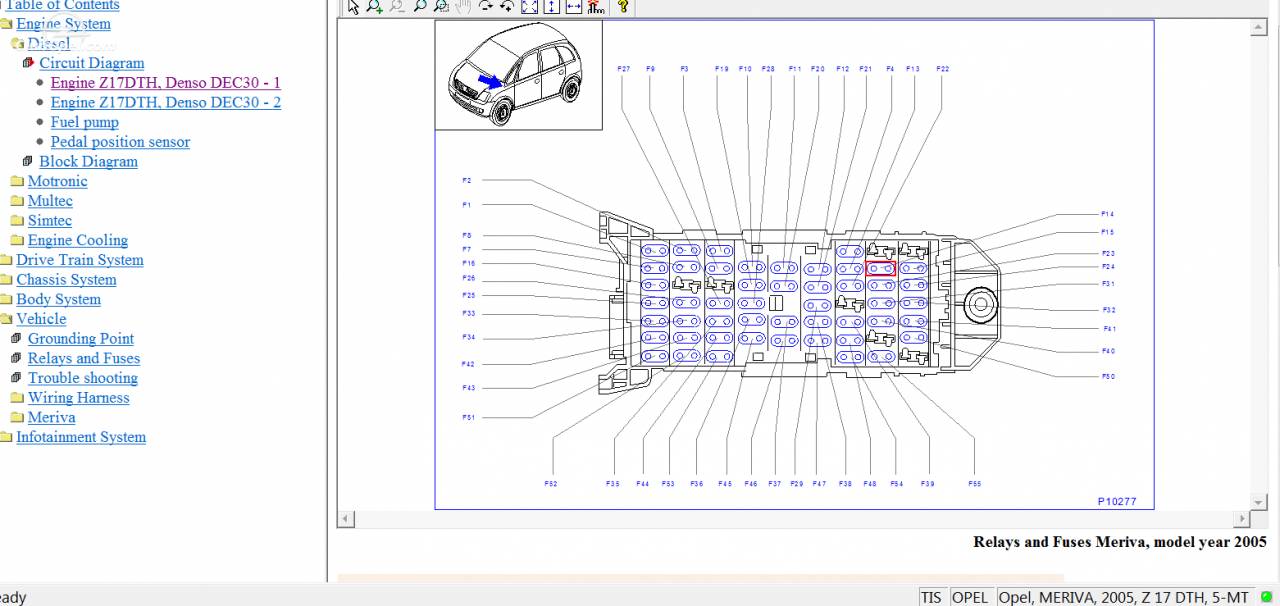
Task: Click the Body System folder icon
Action: (6, 299)
